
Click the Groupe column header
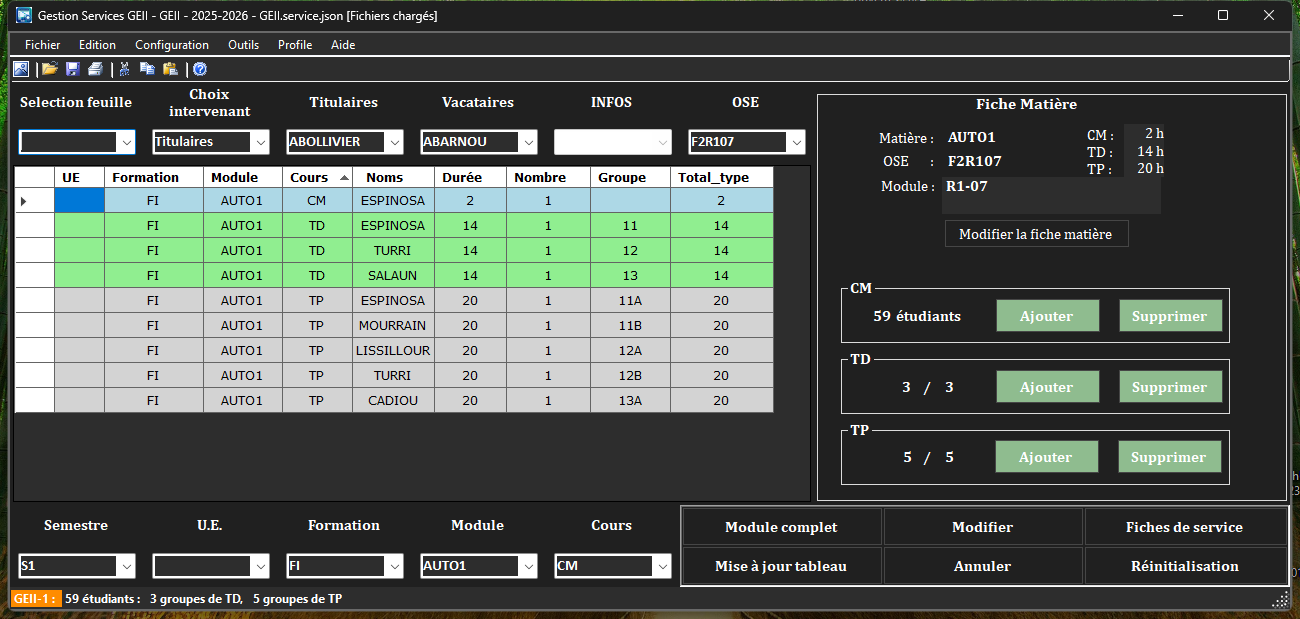(631, 177)
